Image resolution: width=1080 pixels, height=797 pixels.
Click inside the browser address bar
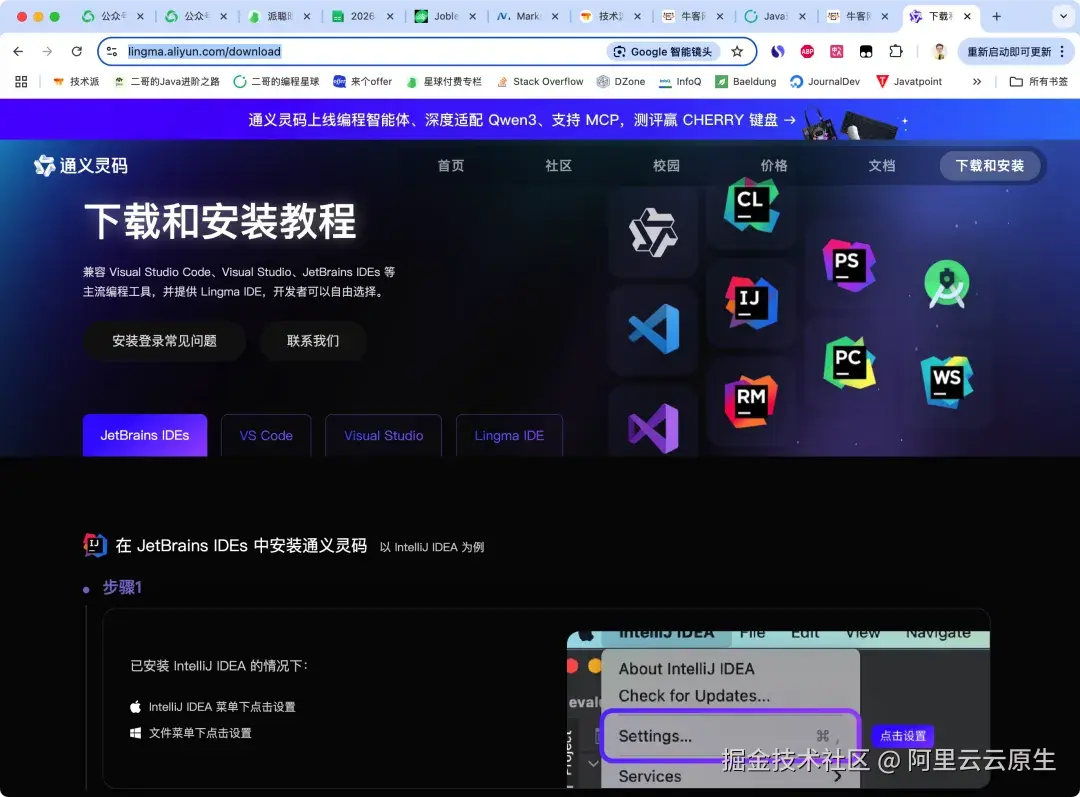click(x=400, y=50)
